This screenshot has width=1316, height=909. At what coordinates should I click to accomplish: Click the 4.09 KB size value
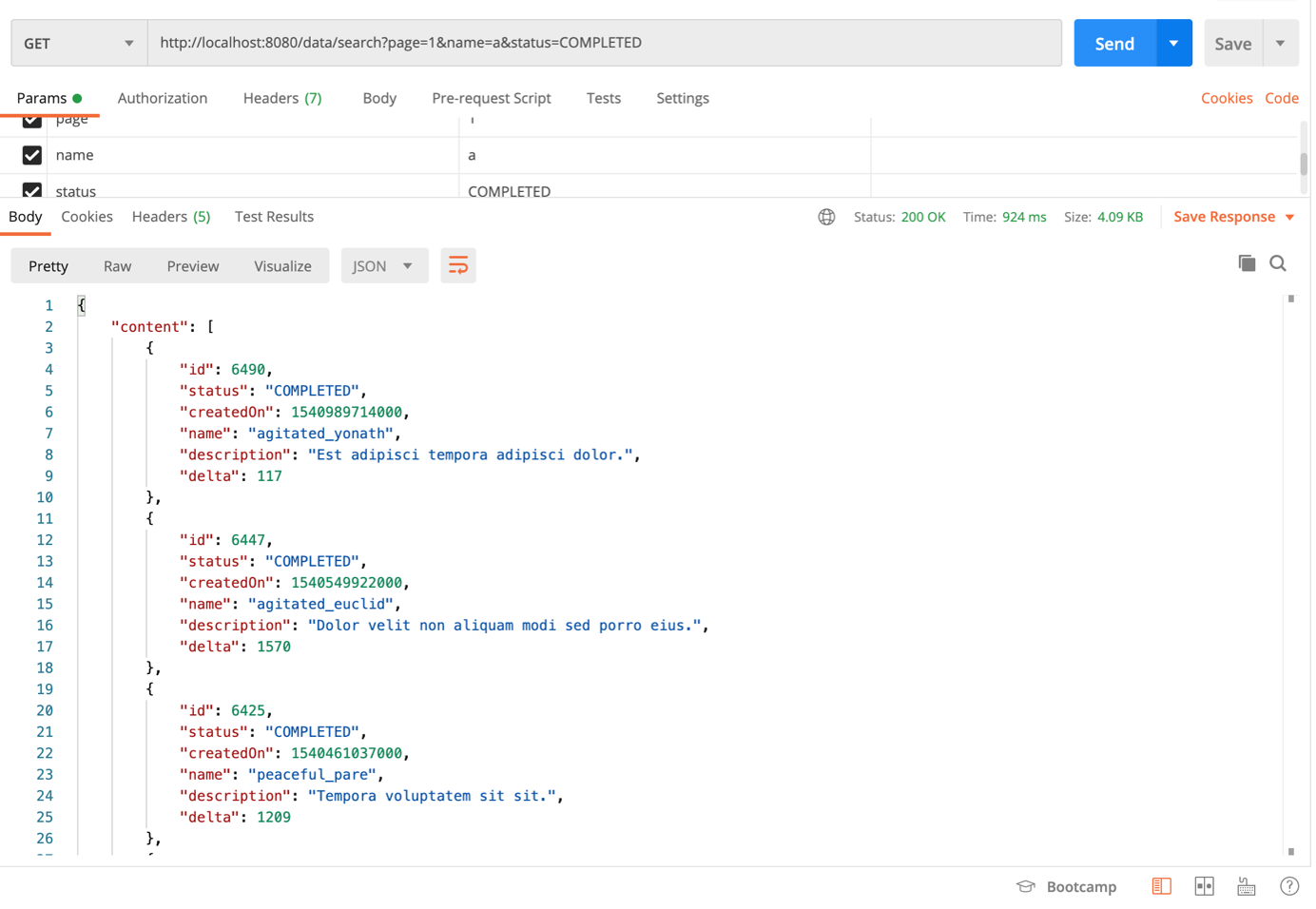tap(1120, 217)
